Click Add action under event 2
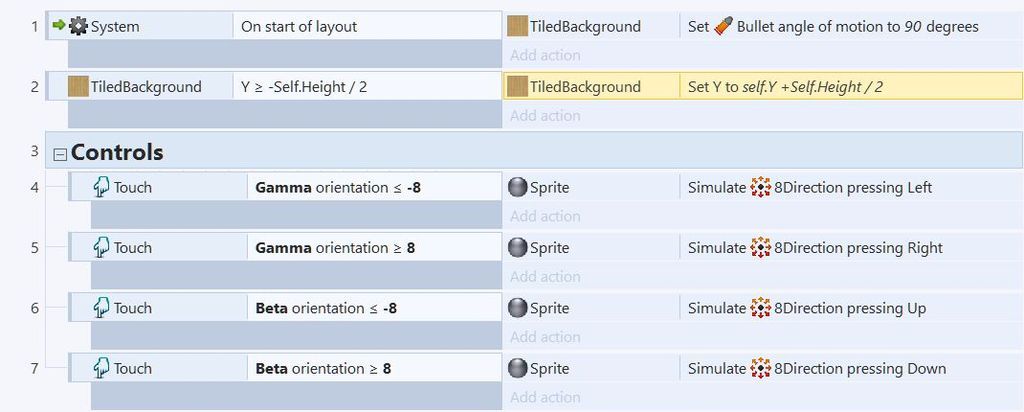Screen dimensions: 1024x412 pyautogui.click(x=545, y=116)
